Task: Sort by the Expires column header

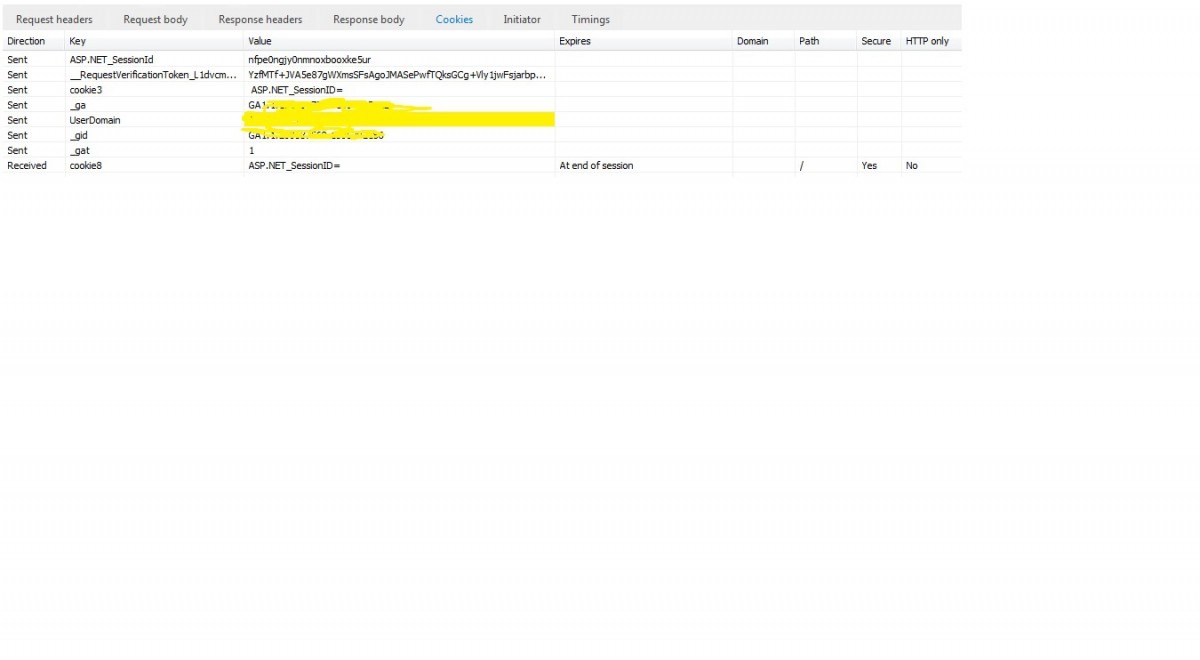Action: 575,41
